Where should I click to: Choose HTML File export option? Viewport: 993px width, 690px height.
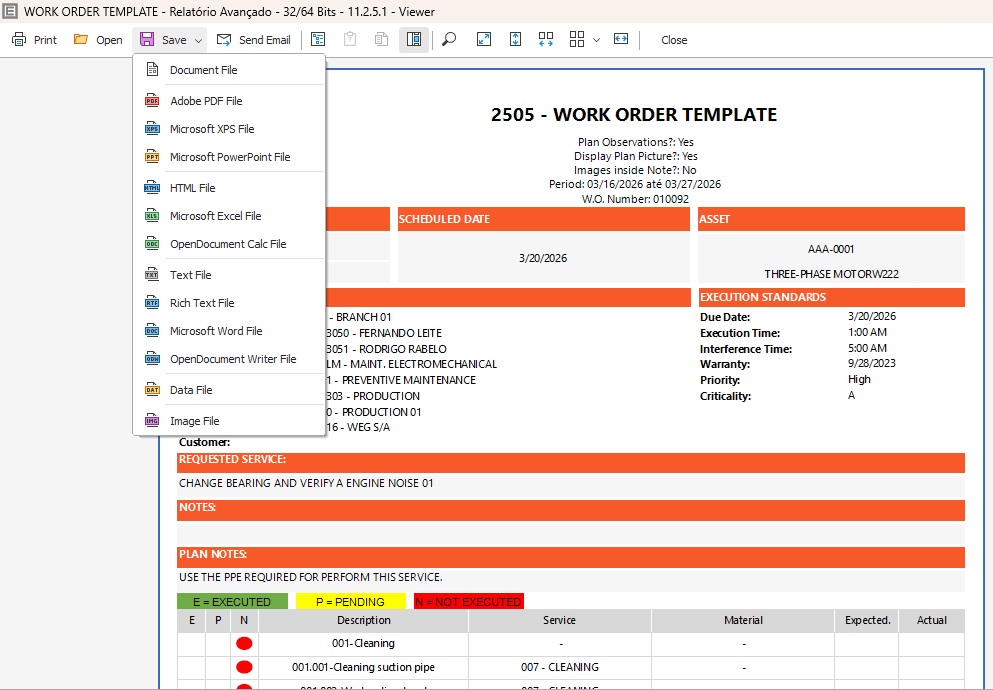(192, 188)
